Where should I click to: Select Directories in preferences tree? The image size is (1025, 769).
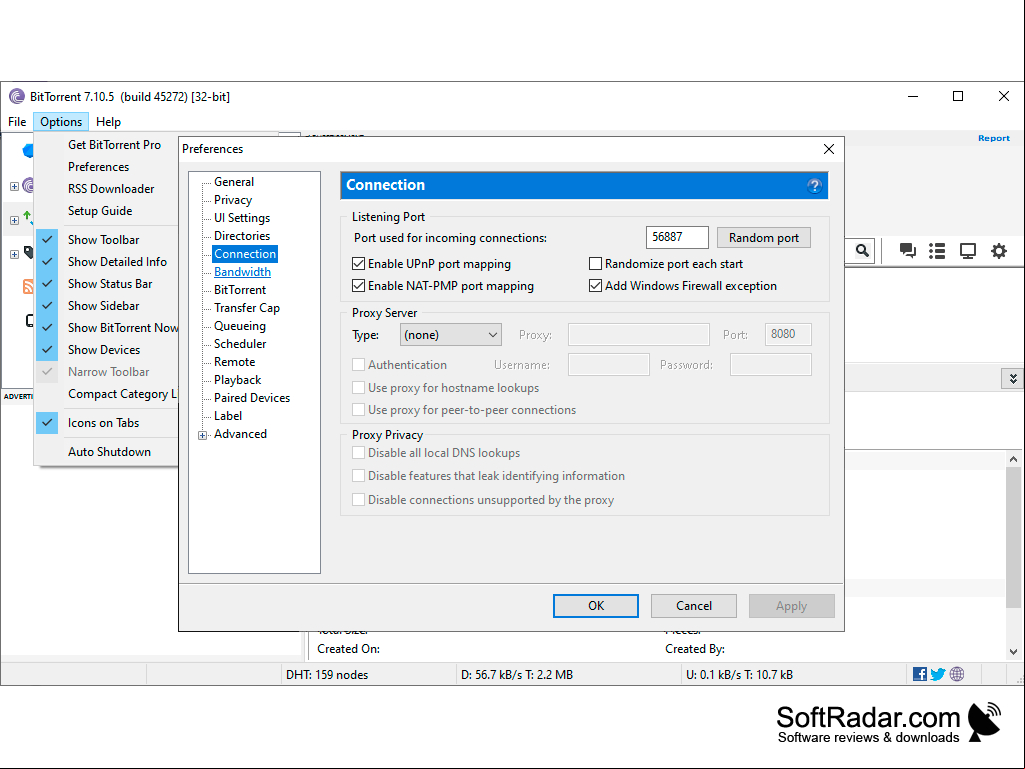click(x=242, y=236)
